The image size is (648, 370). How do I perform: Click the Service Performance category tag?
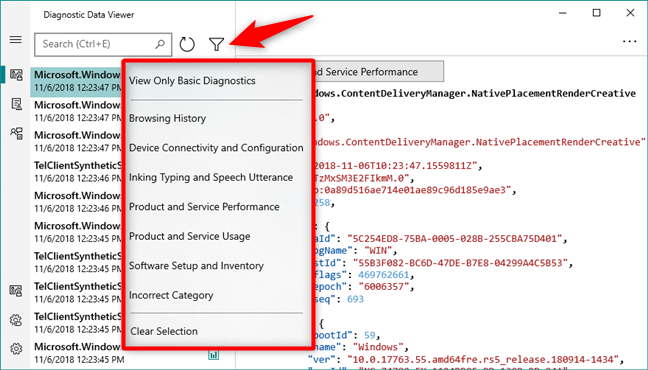pyautogui.click(x=378, y=72)
